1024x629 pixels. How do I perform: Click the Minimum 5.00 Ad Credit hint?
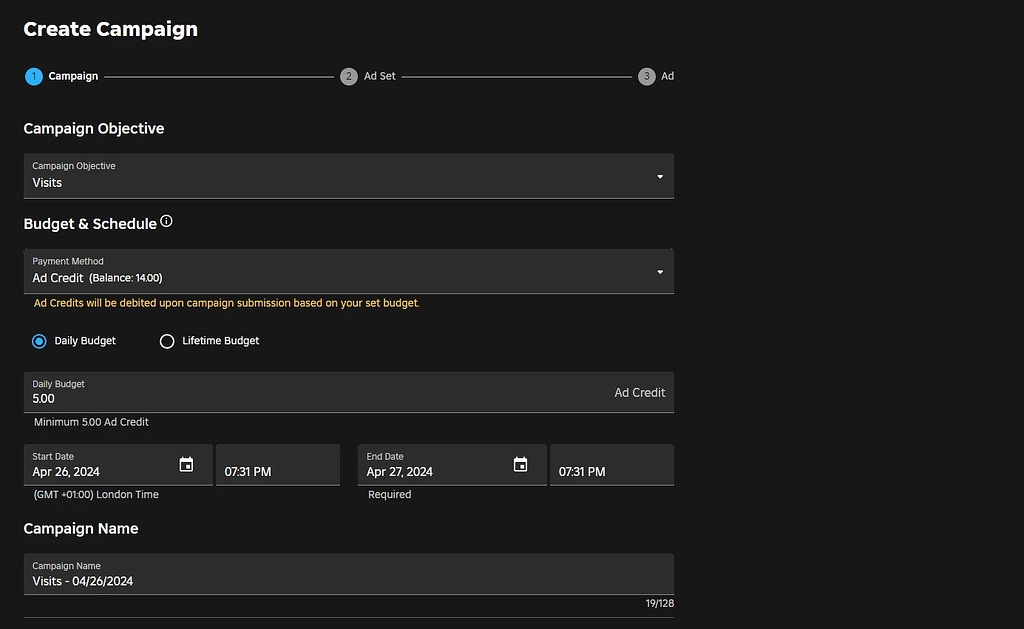tap(91, 422)
